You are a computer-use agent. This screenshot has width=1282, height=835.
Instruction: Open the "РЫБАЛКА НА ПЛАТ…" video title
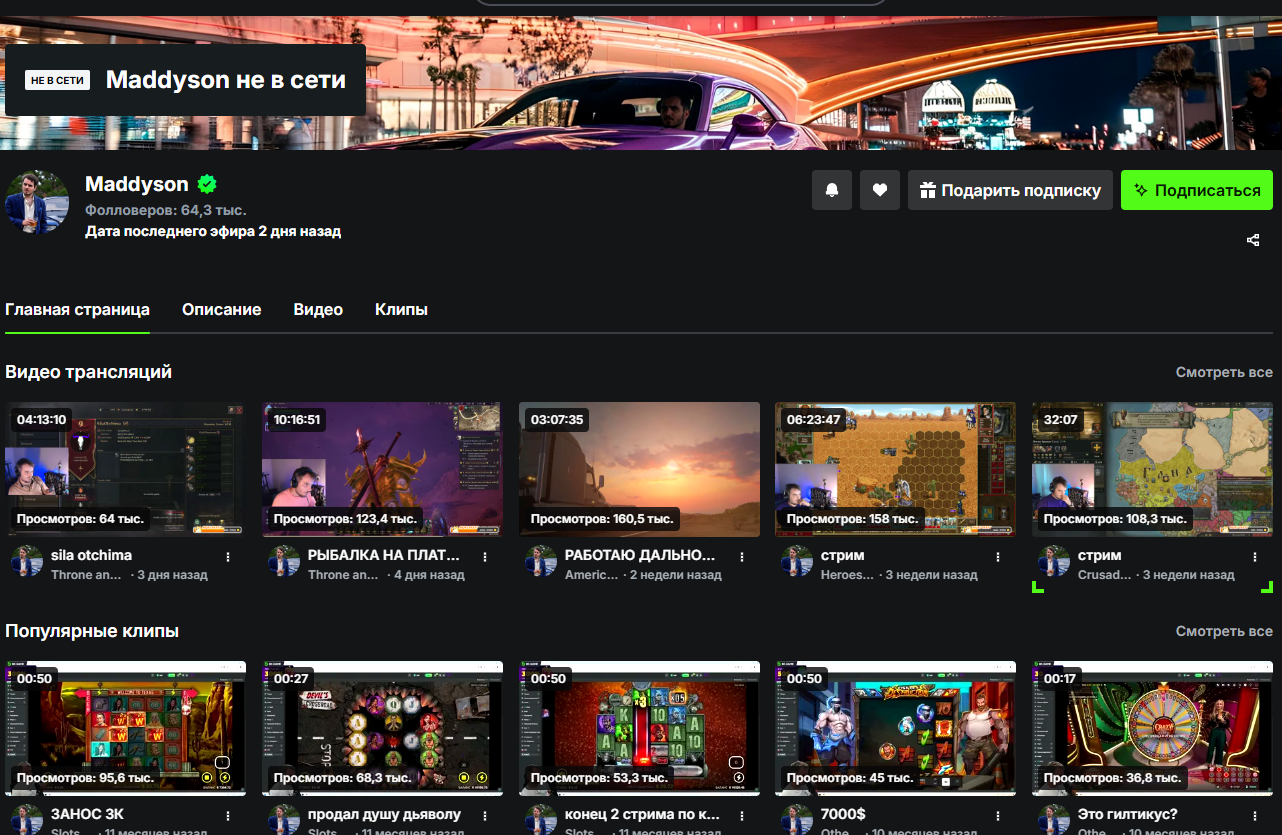[384, 555]
